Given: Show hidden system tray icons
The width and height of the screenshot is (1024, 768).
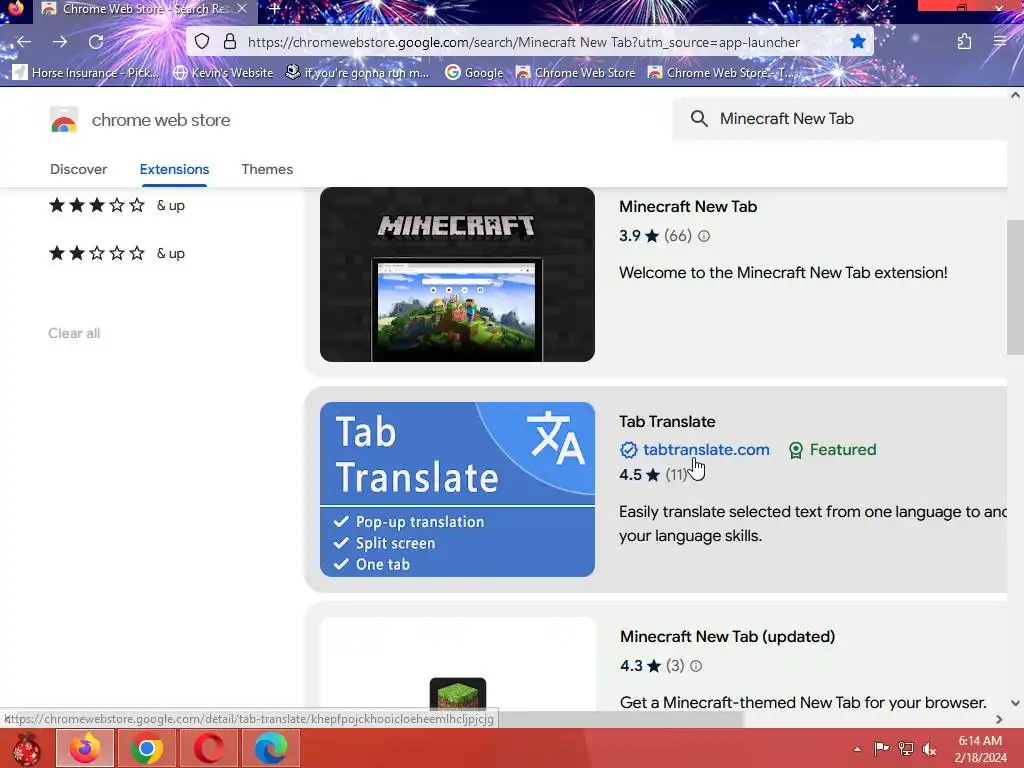Looking at the screenshot, I should 857,749.
